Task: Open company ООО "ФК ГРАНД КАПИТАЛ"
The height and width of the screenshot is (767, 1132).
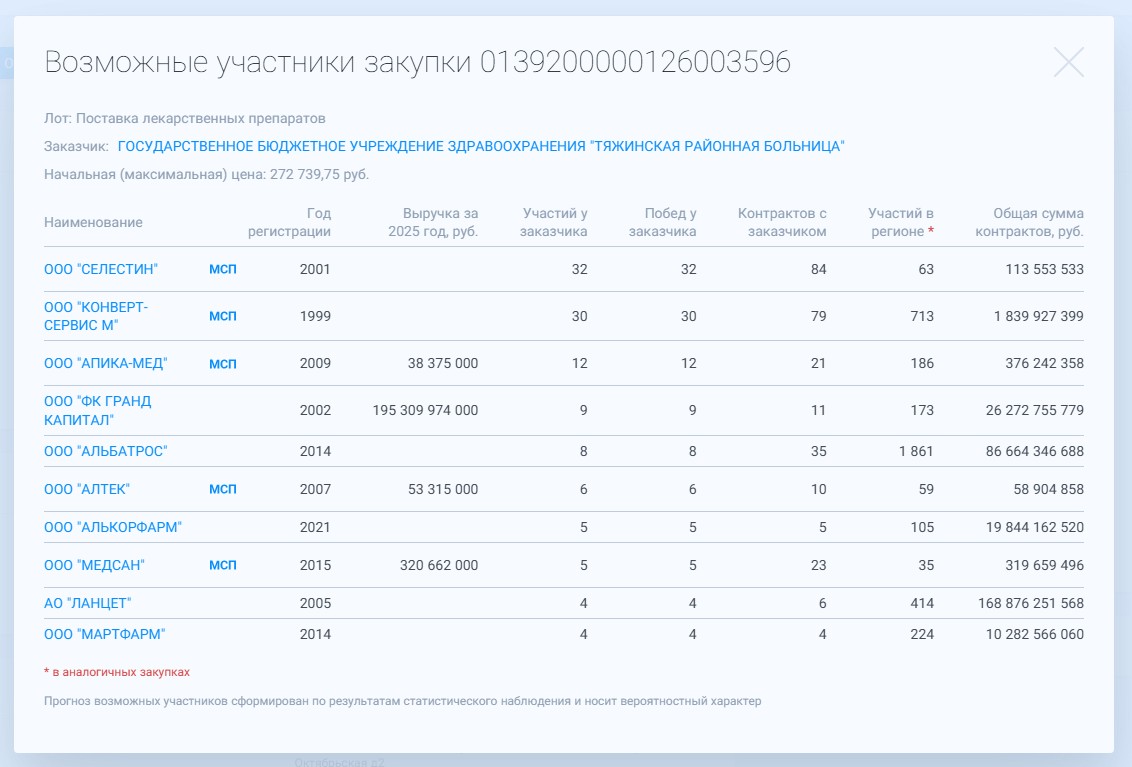Action: click(x=97, y=410)
